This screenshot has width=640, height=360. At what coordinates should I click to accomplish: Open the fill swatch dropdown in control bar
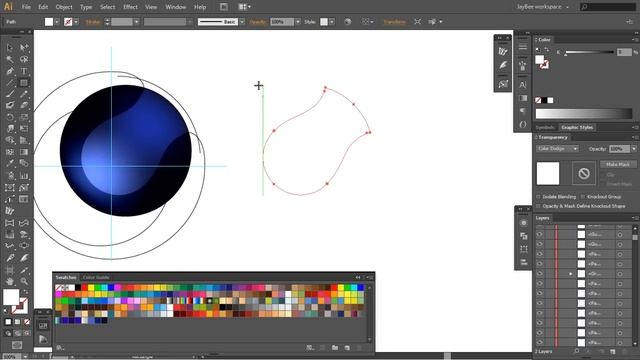tap(57, 22)
